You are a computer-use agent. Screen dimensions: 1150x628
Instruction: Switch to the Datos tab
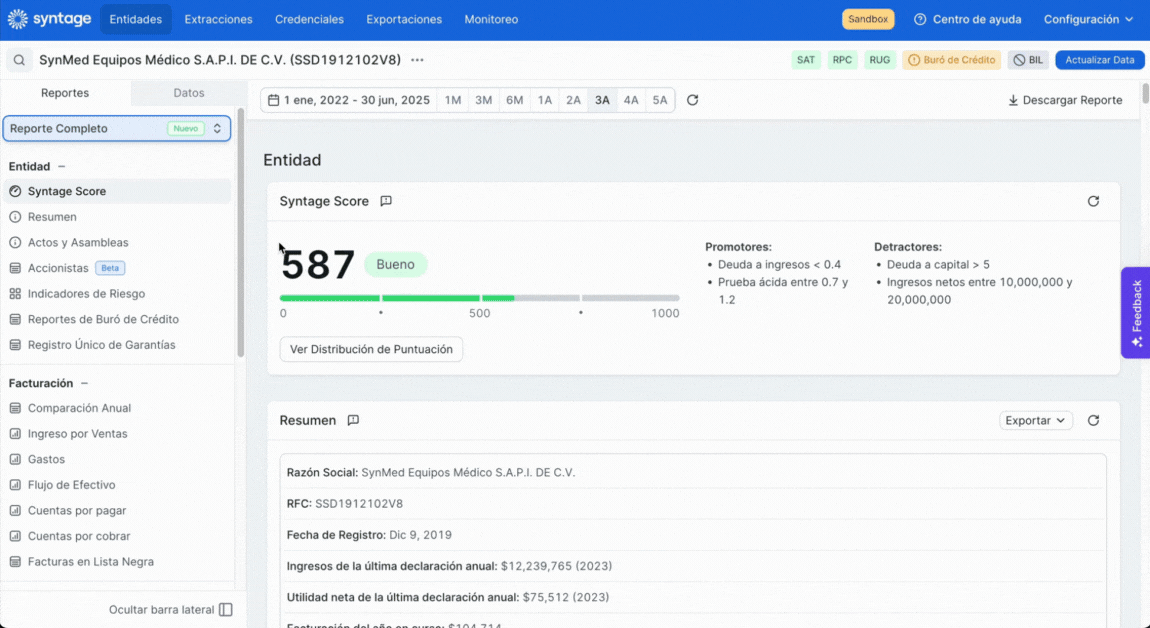tap(188, 93)
